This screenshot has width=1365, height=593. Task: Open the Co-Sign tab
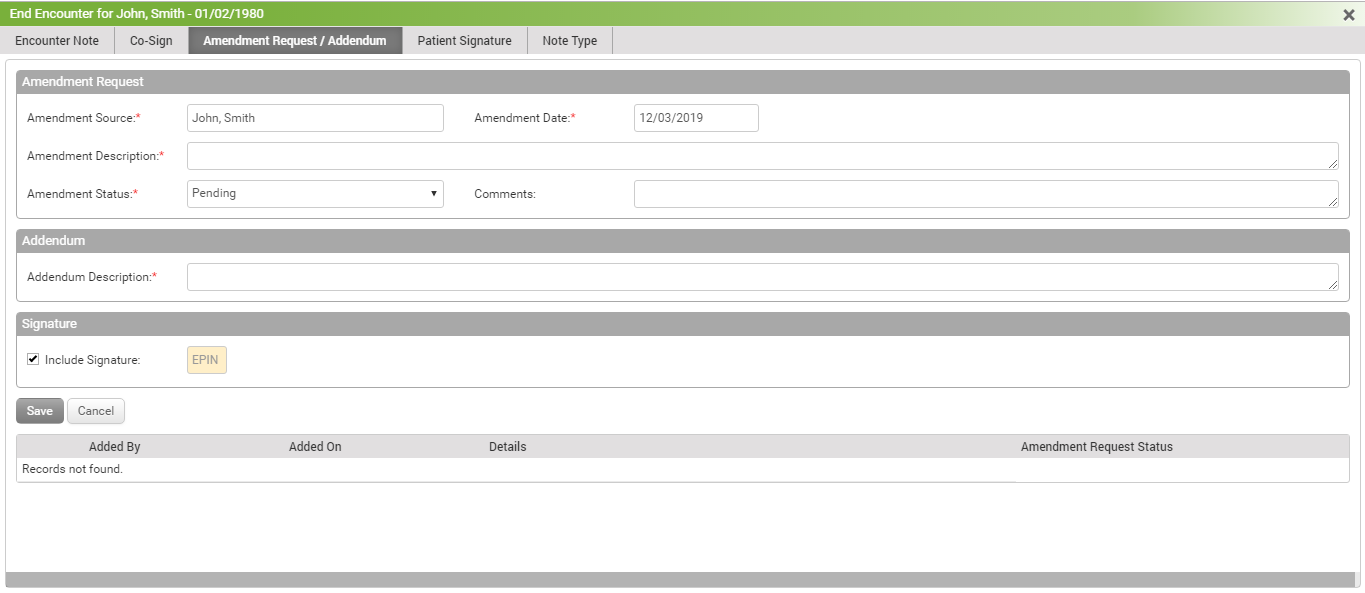coord(151,41)
